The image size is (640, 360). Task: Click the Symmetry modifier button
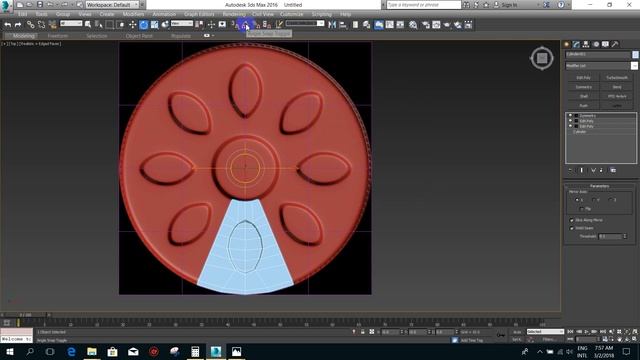[x=584, y=87]
